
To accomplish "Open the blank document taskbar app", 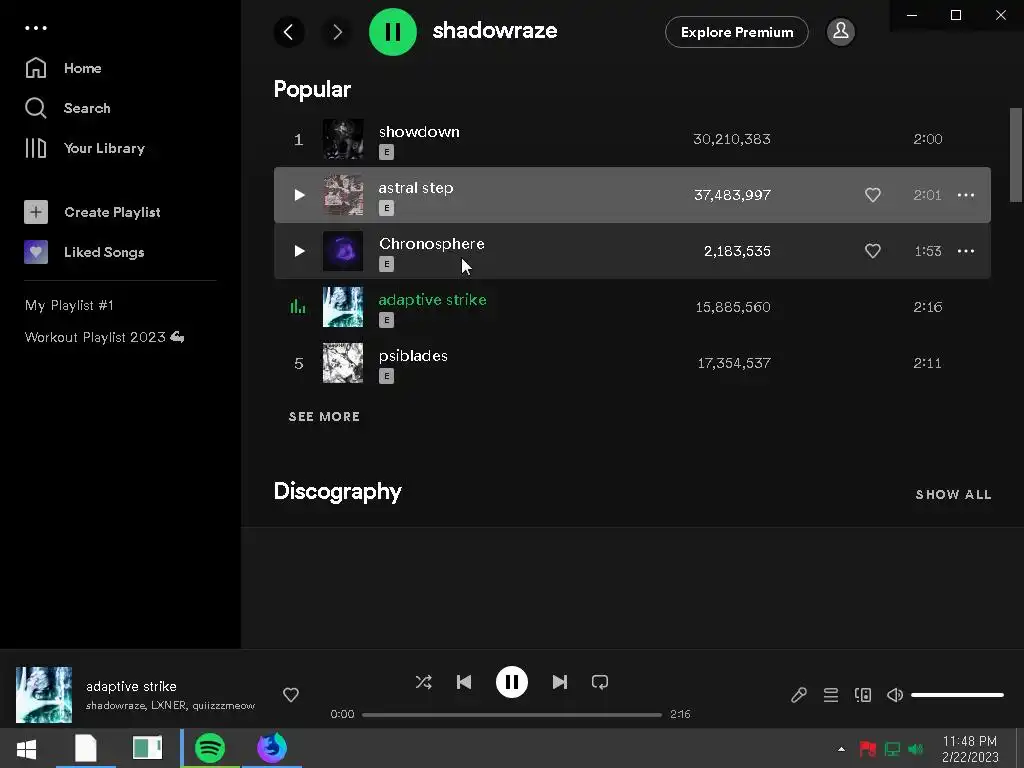I will coord(86,748).
